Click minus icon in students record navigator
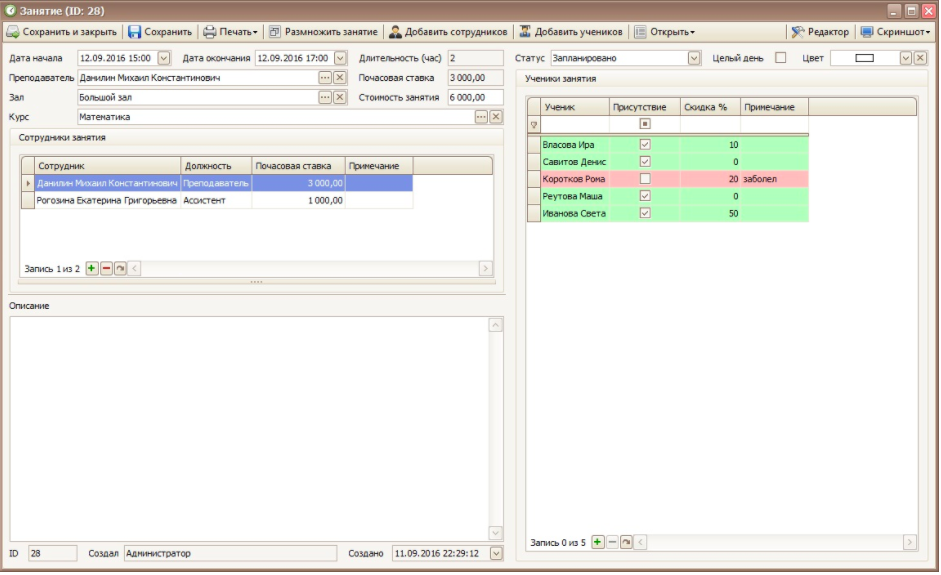 [612, 542]
